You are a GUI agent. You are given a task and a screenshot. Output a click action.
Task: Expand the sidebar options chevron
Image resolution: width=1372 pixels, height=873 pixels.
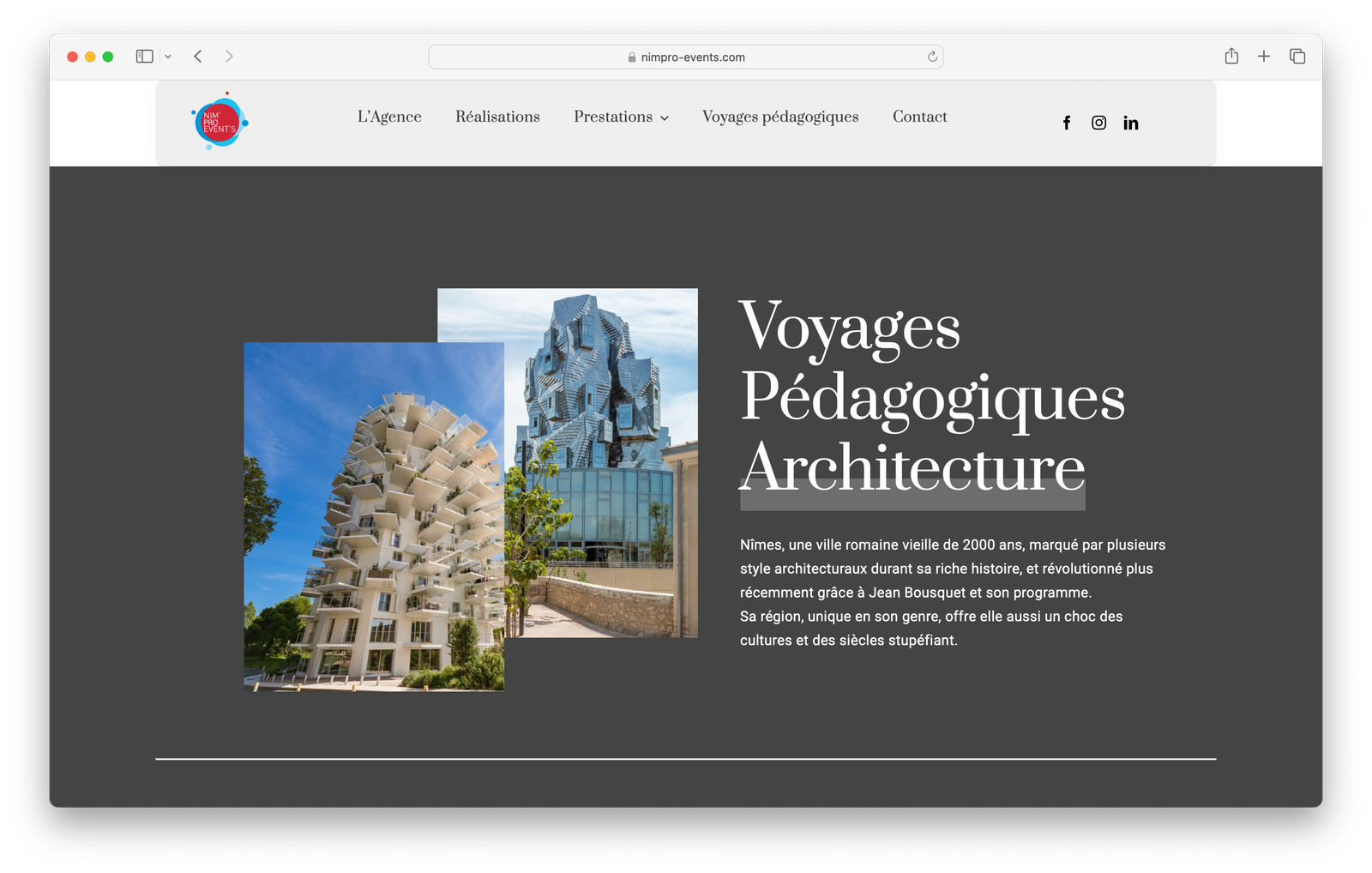point(168,57)
